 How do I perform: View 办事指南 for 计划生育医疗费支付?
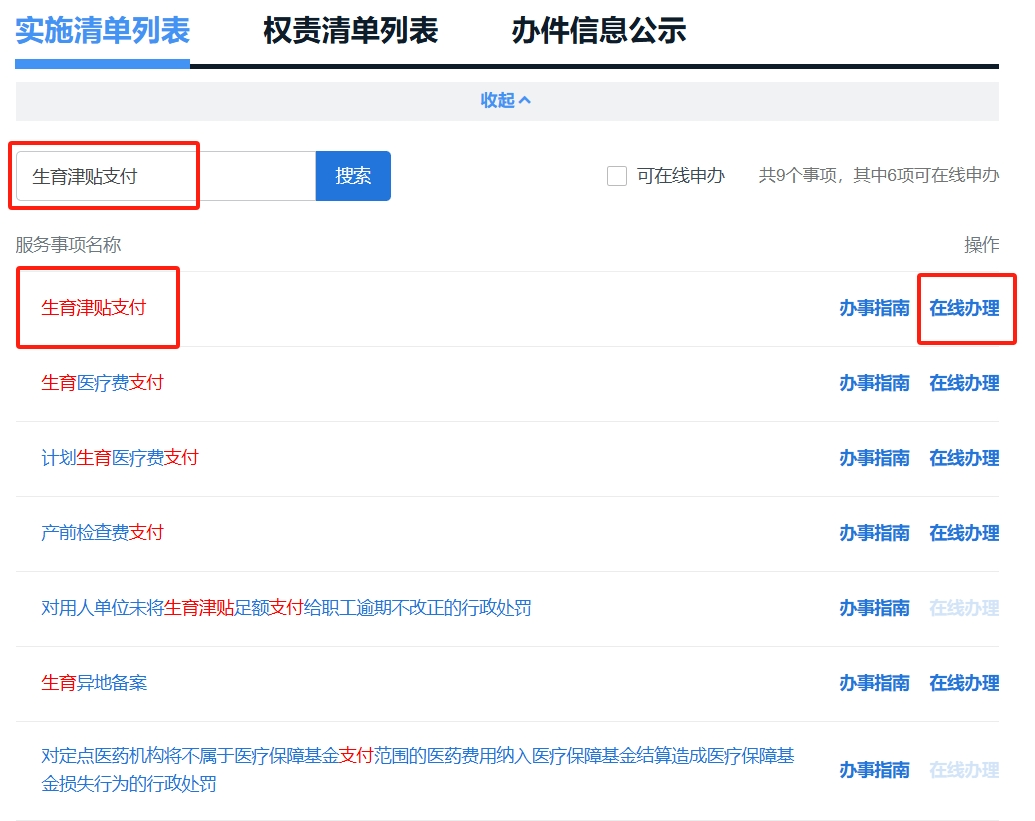pos(874,458)
